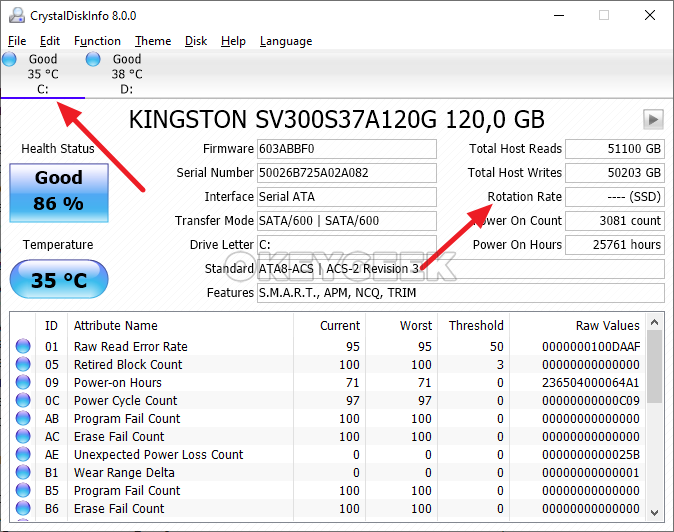Click the CrystalDiskInfo app icon in title bar
Viewport: 674px width, 532px height.
(x=17, y=15)
